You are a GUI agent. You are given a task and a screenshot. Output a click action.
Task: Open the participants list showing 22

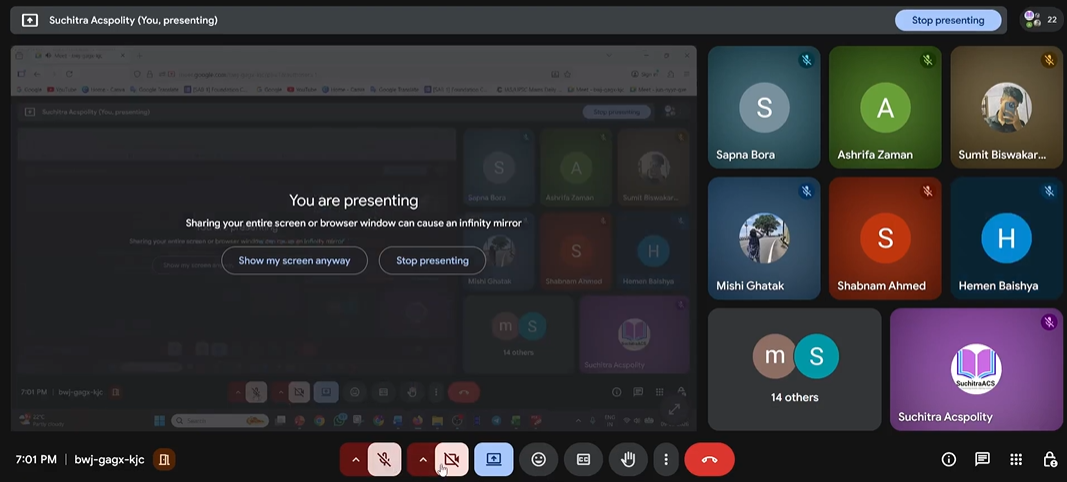(1041, 20)
